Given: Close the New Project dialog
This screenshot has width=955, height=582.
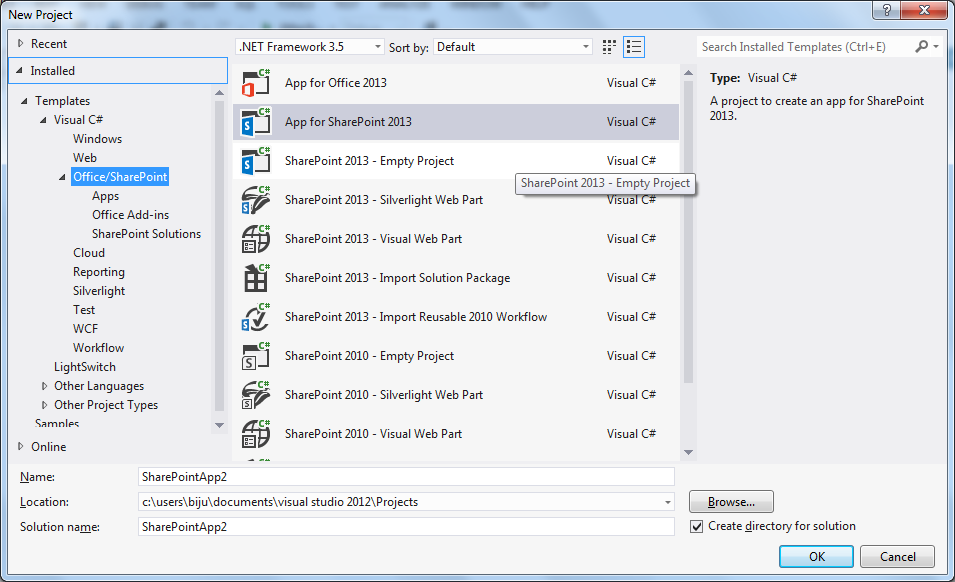Looking at the screenshot, I should pyautogui.click(x=924, y=10).
